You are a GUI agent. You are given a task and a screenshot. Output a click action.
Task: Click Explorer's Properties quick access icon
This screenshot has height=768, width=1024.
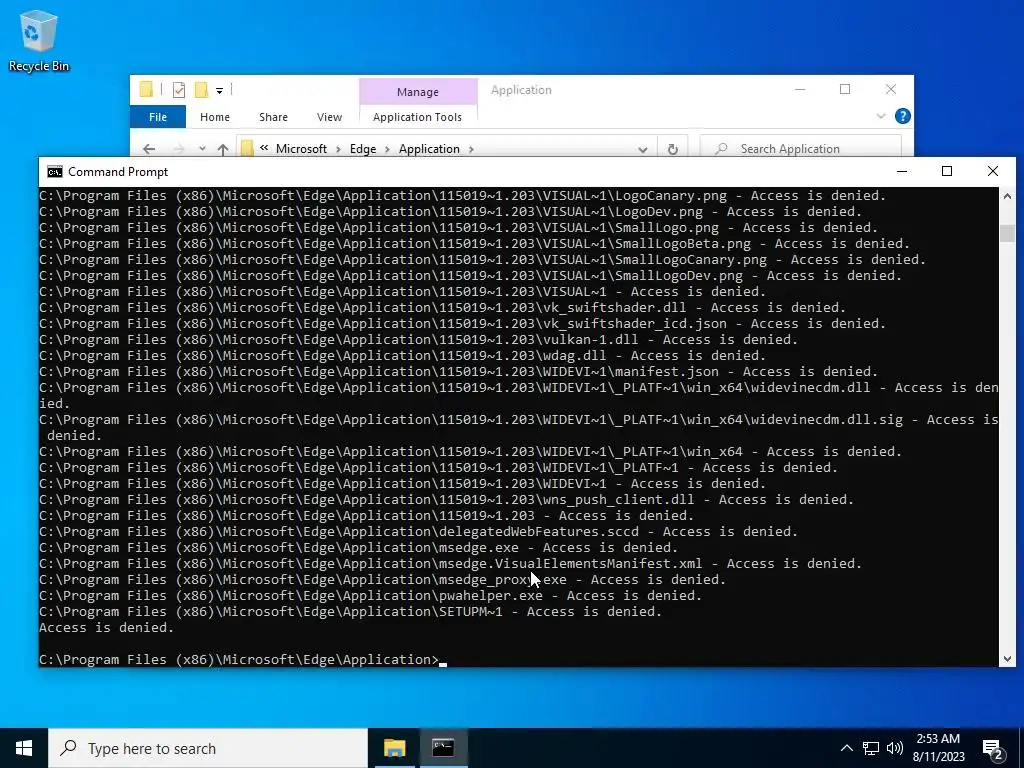(x=178, y=90)
